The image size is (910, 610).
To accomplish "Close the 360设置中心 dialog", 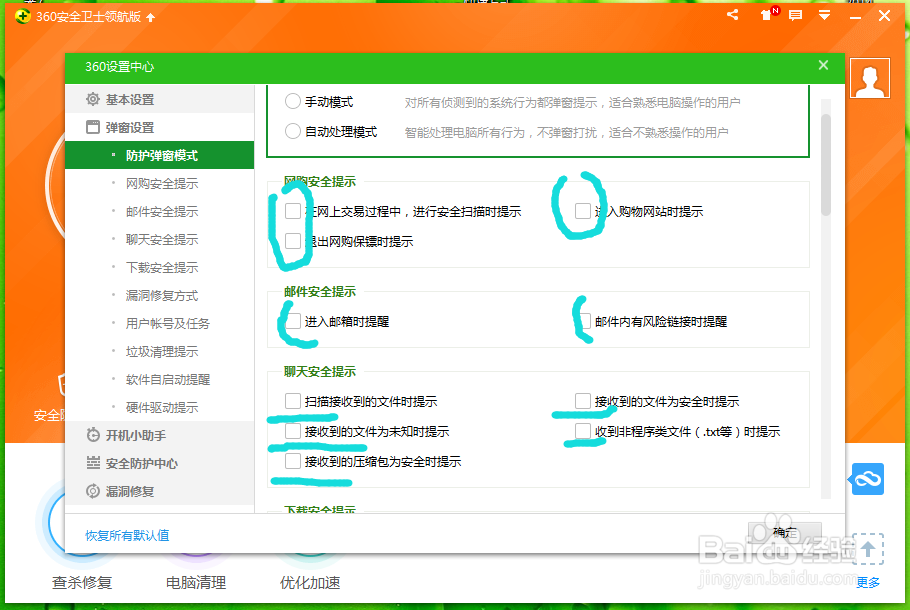I will pos(823,65).
